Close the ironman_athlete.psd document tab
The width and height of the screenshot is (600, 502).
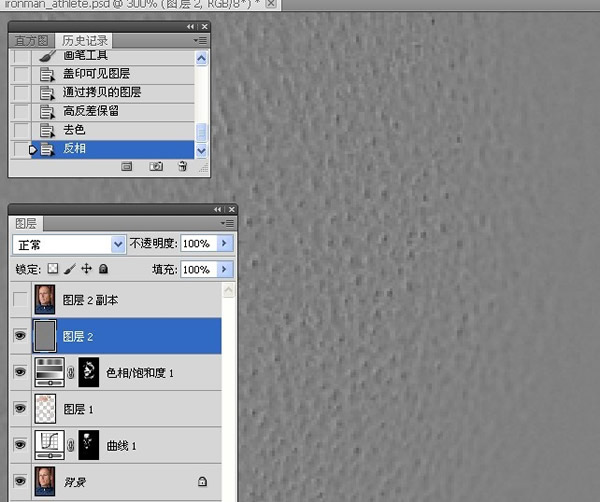(271, 3)
